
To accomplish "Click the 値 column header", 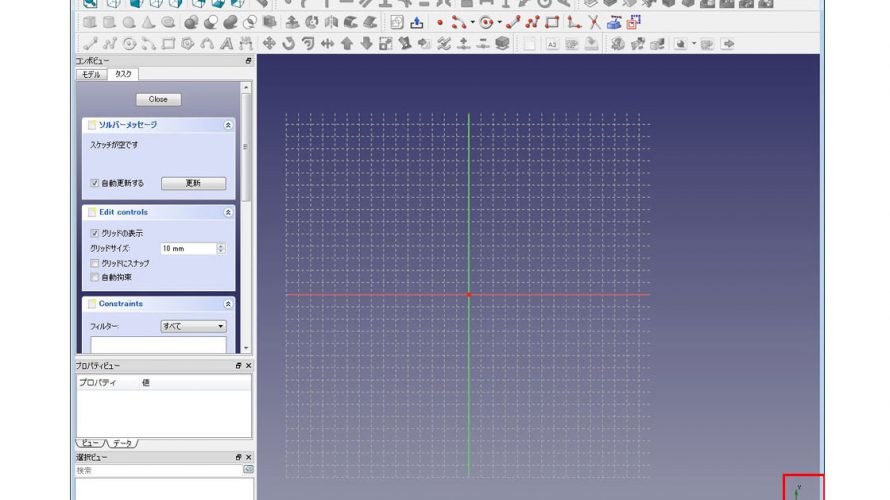I will click(146, 383).
